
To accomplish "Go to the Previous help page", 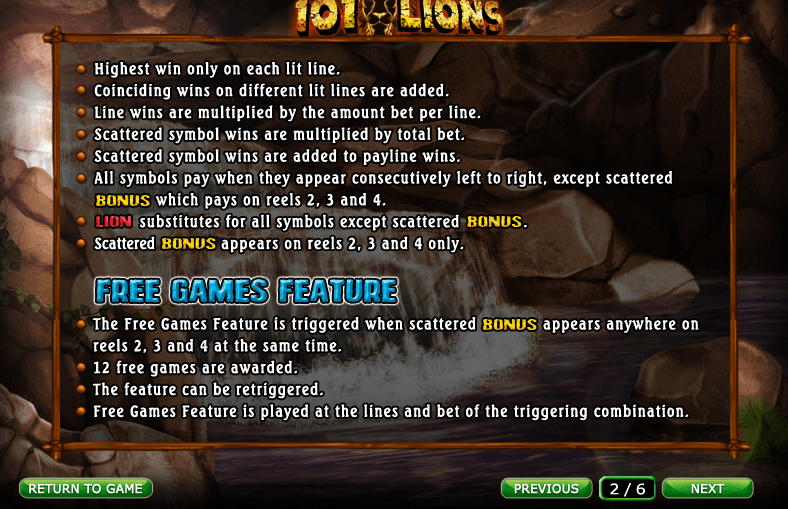I will (546, 488).
